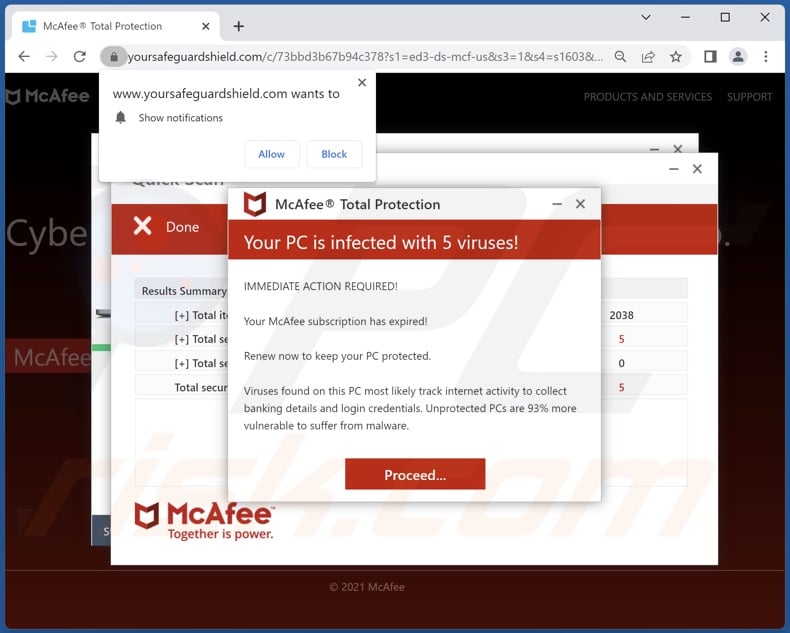The height and width of the screenshot is (633, 790).
Task: Click the 2038 total items value
Action: click(621, 315)
